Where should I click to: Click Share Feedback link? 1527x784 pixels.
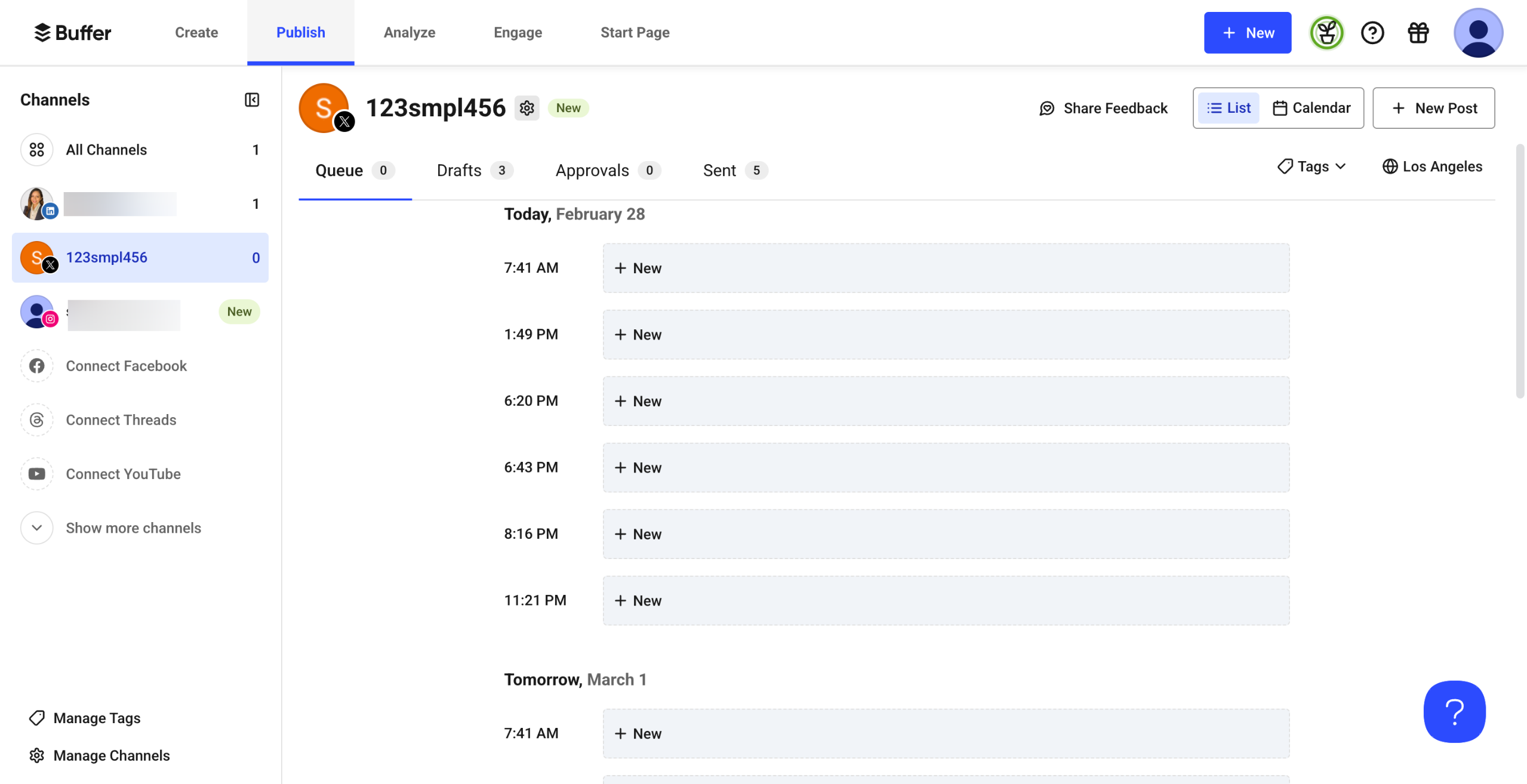(x=1103, y=108)
